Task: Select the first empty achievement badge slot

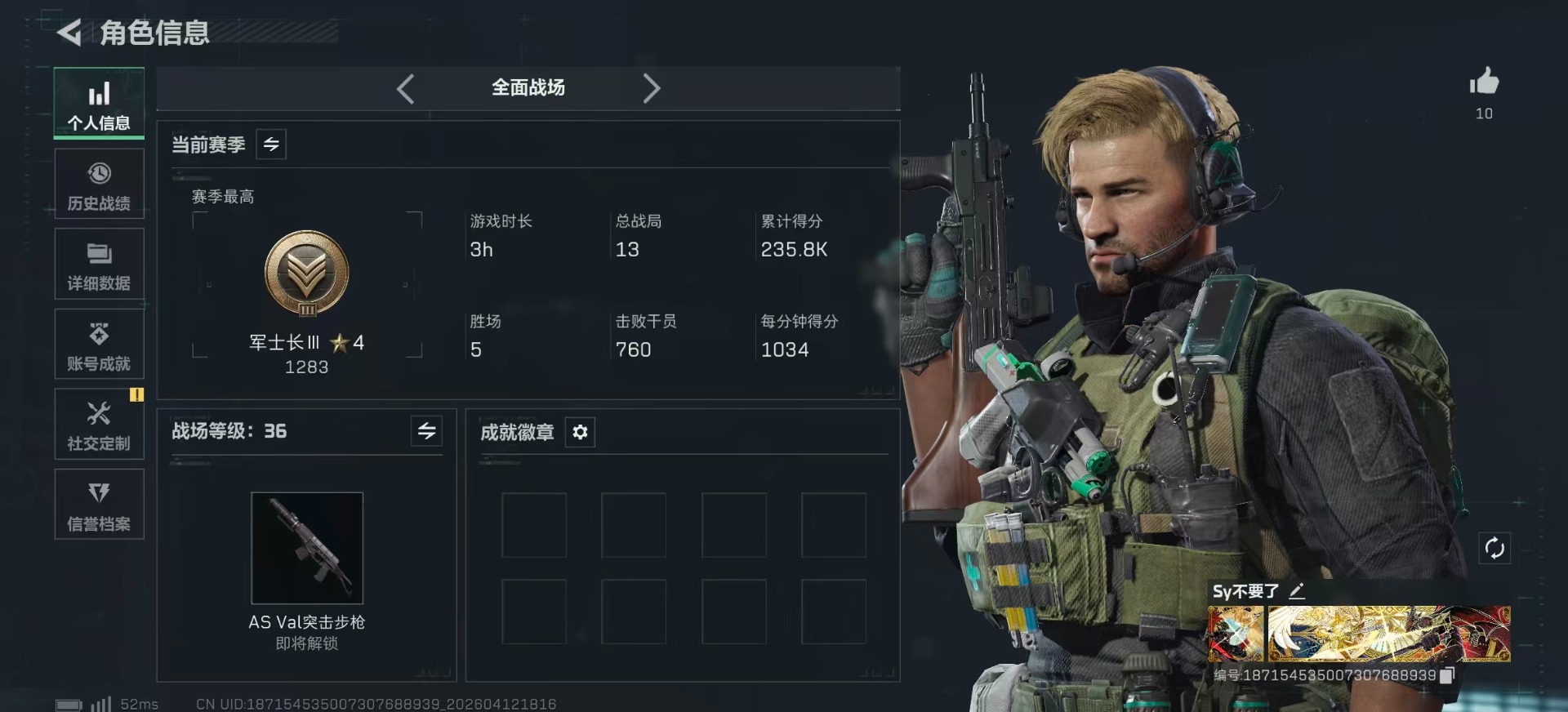Action: 534,525
